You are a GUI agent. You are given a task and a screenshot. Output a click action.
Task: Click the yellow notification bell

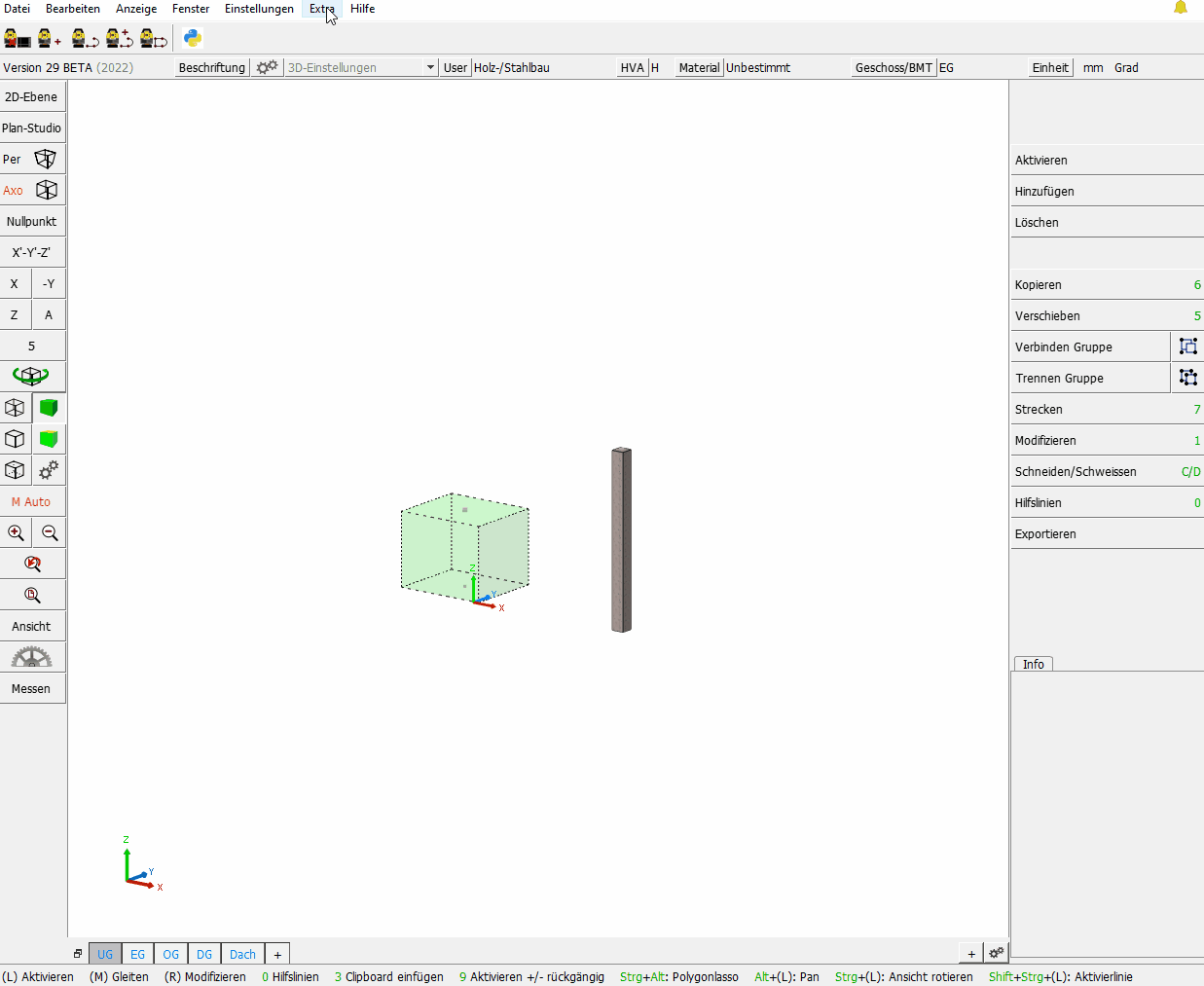click(x=1180, y=9)
